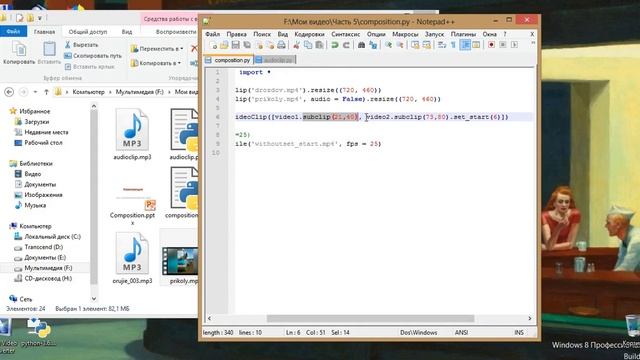Toggle the highlighted Indent Guide icon
The width and height of the screenshot is (640, 360).
465,45
